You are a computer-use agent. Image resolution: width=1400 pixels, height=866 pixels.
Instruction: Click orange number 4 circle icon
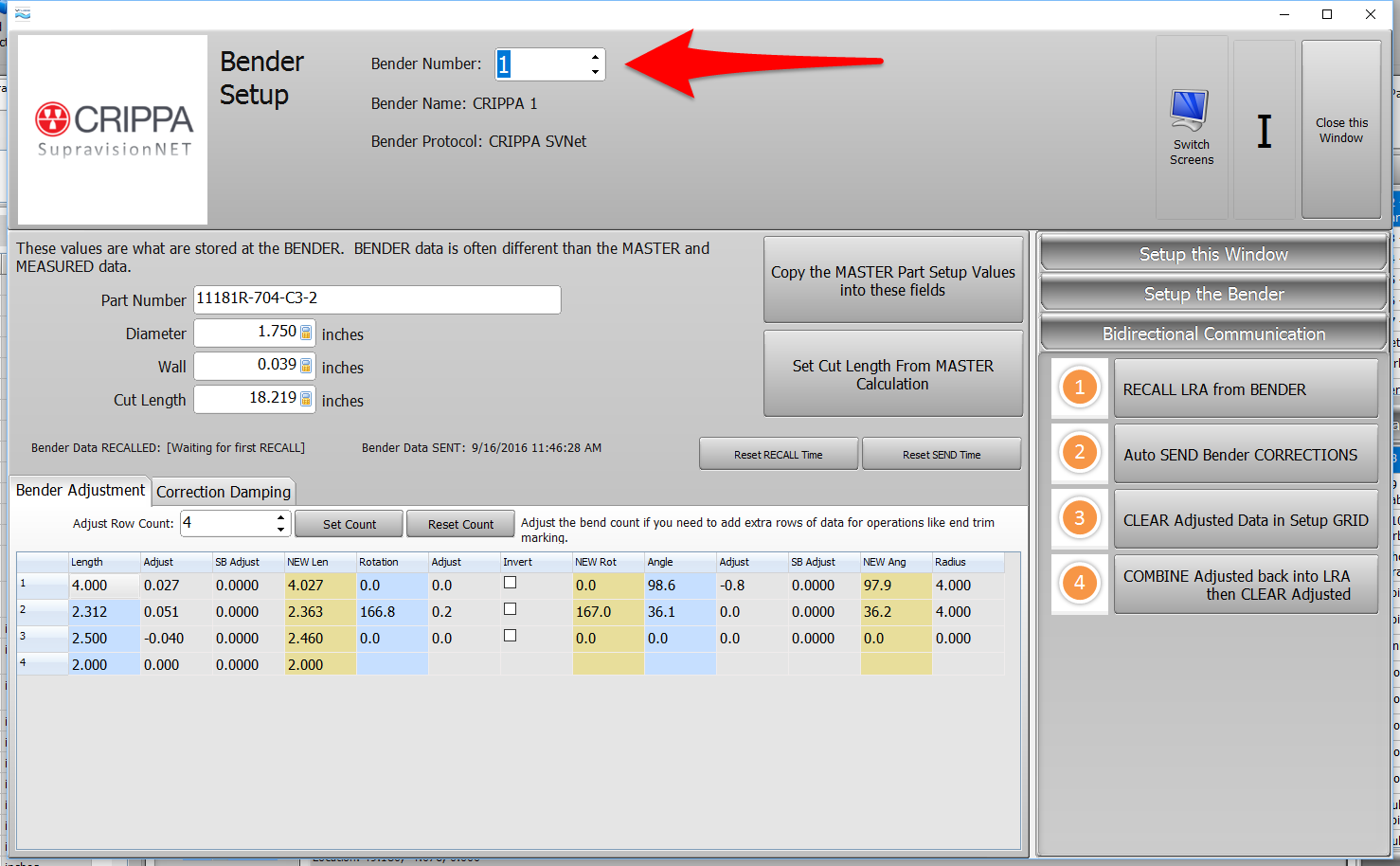1079,584
